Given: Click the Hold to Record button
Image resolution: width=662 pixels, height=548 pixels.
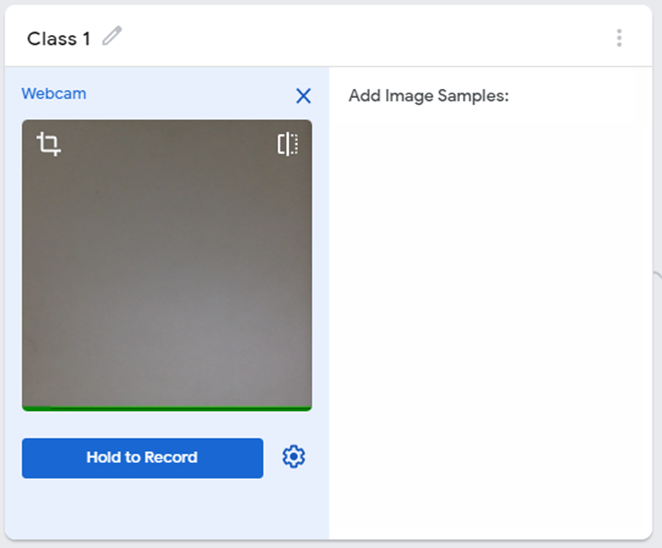Looking at the screenshot, I should point(142,458).
